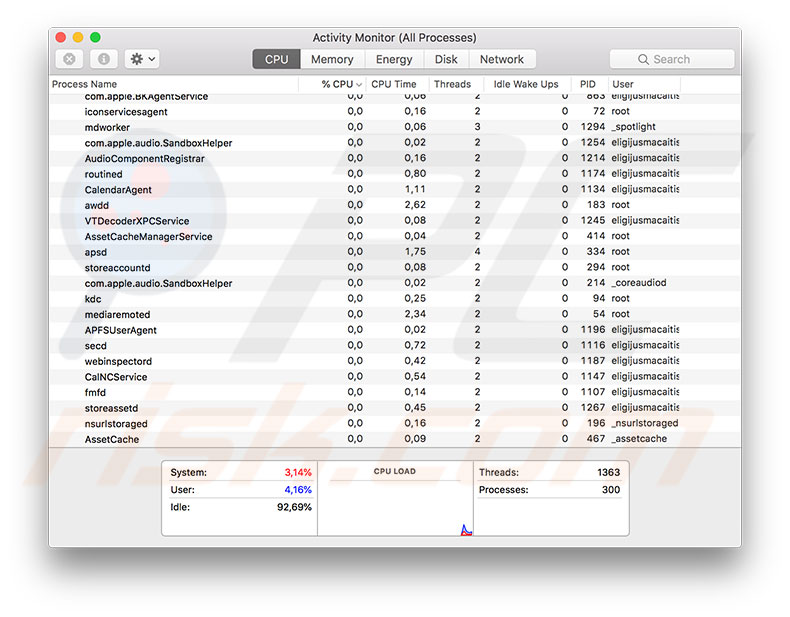The image size is (790, 617).
Task: Click PID 1294 cell
Action: coord(592,127)
